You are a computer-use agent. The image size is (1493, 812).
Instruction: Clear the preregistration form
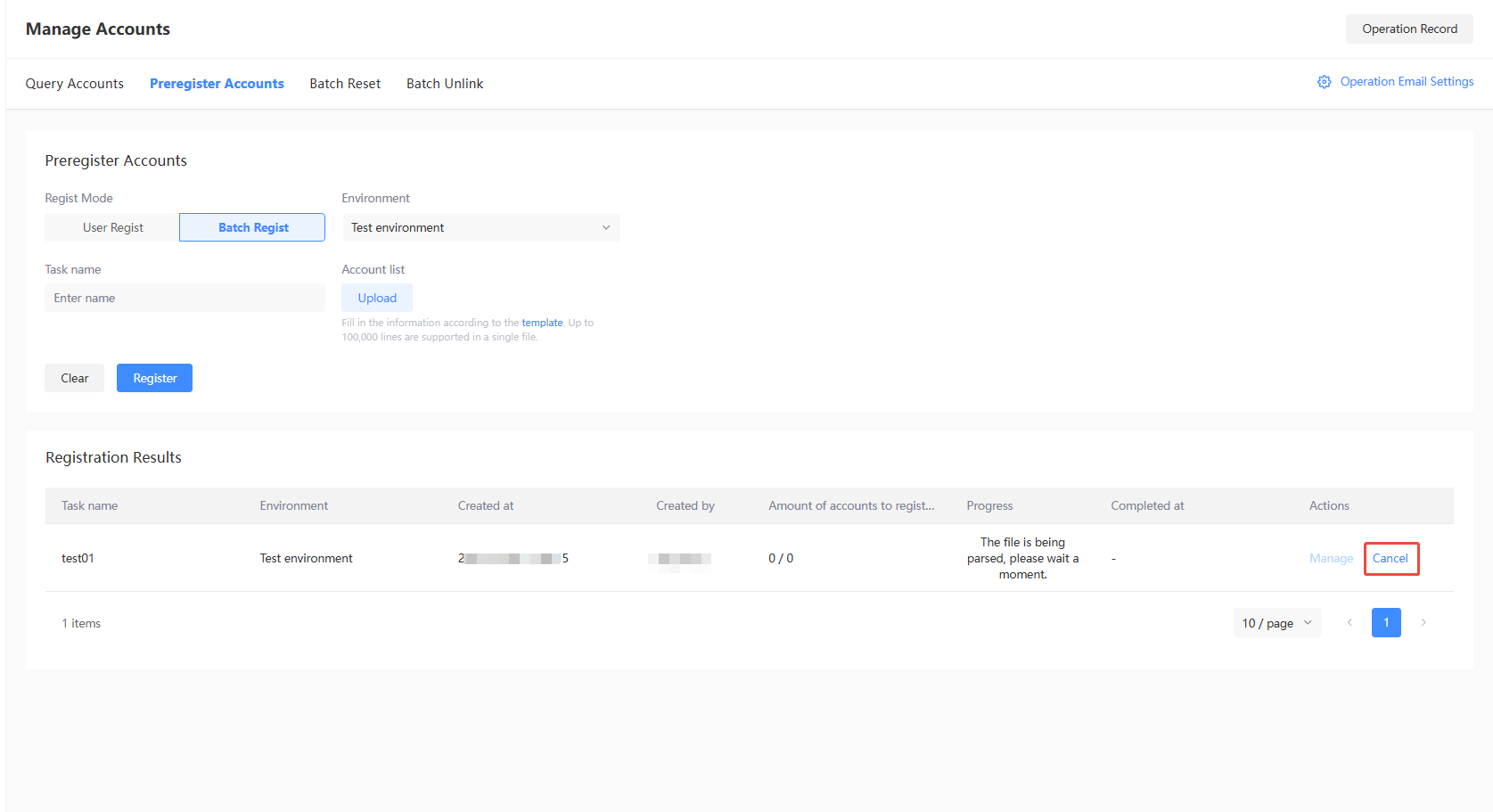74,378
